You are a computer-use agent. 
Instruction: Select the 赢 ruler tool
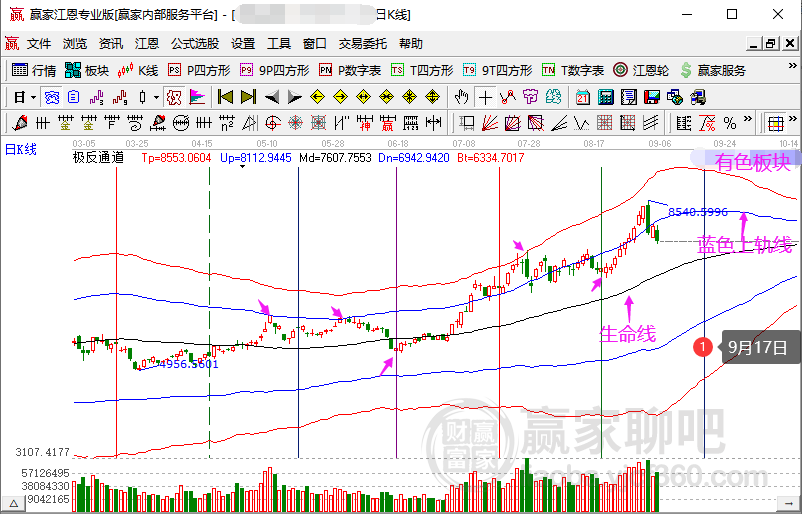(388, 123)
